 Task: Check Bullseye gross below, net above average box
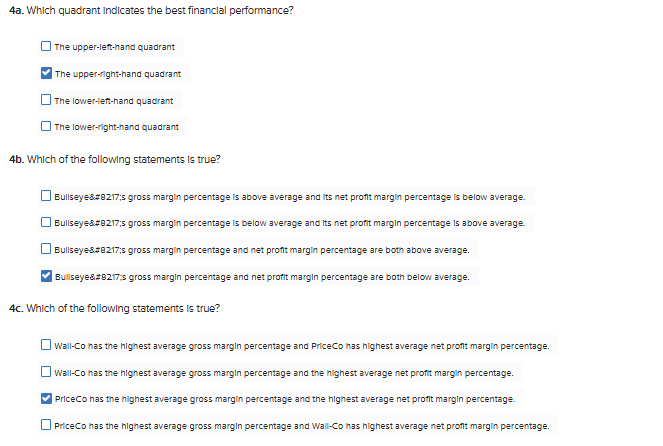click(x=47, y=223)
